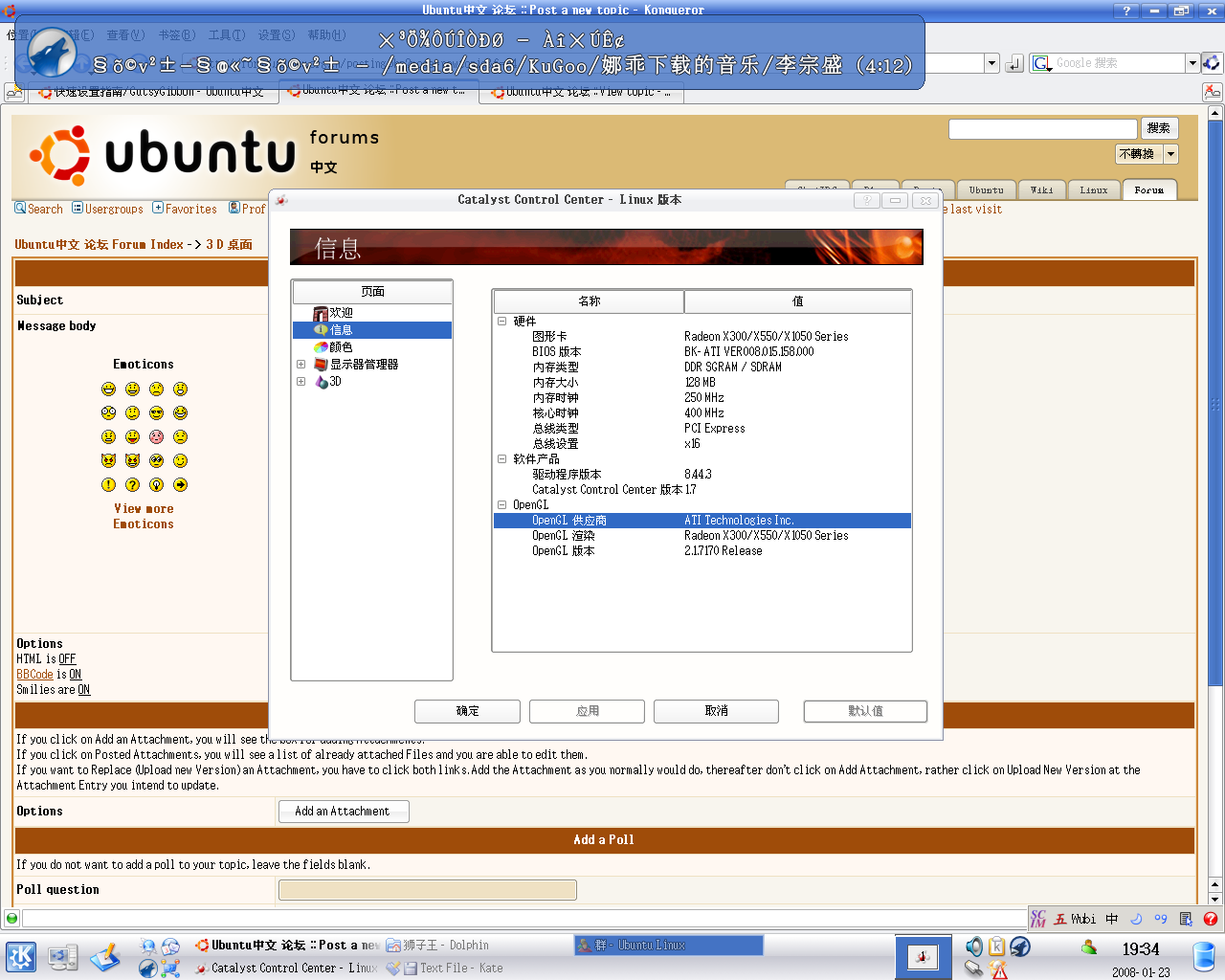Click the close tab icon in Konqueror
Screen dimensions: 1225x980
1212,92
